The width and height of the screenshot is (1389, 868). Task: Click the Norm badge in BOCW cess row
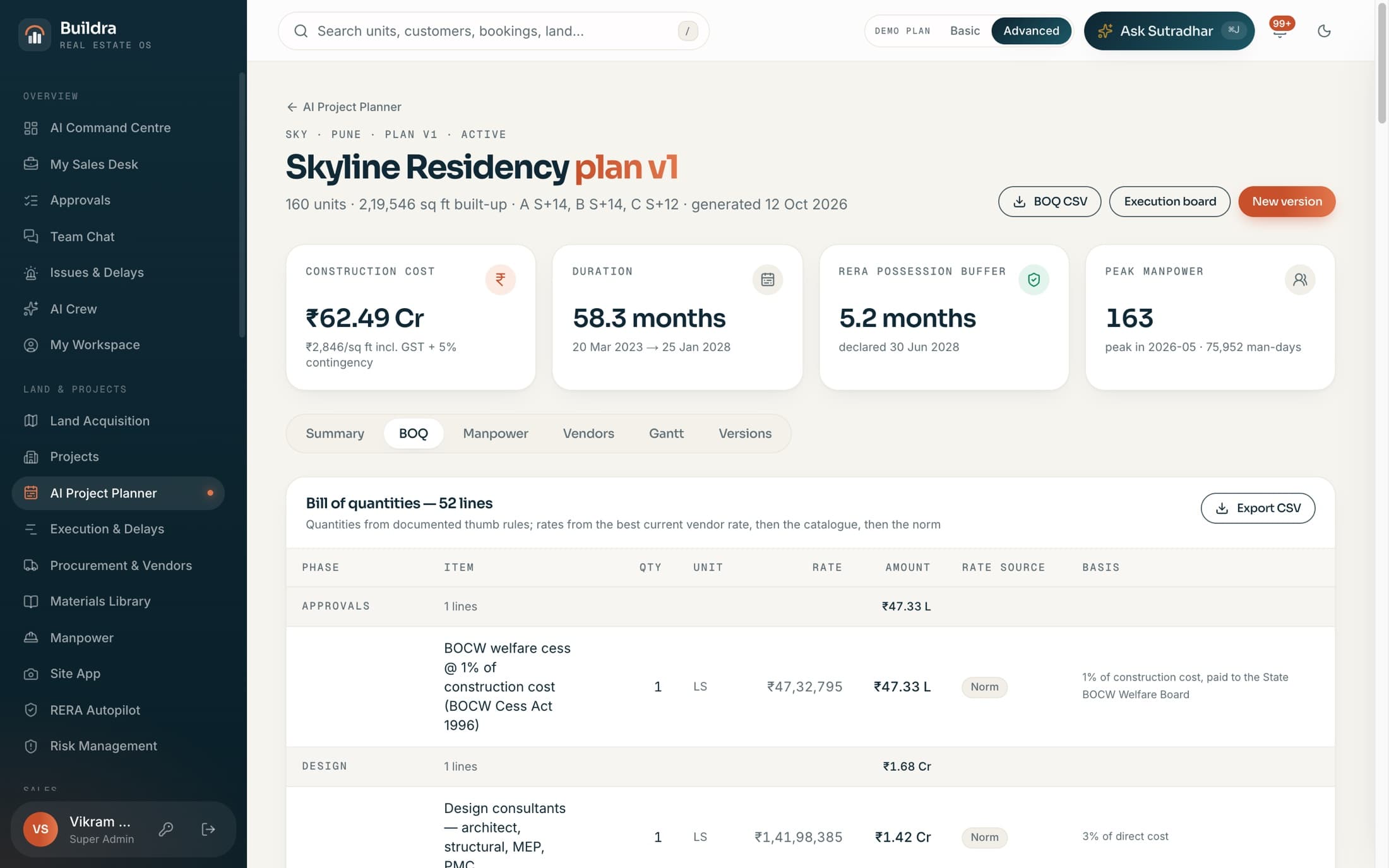click(984, 687)
